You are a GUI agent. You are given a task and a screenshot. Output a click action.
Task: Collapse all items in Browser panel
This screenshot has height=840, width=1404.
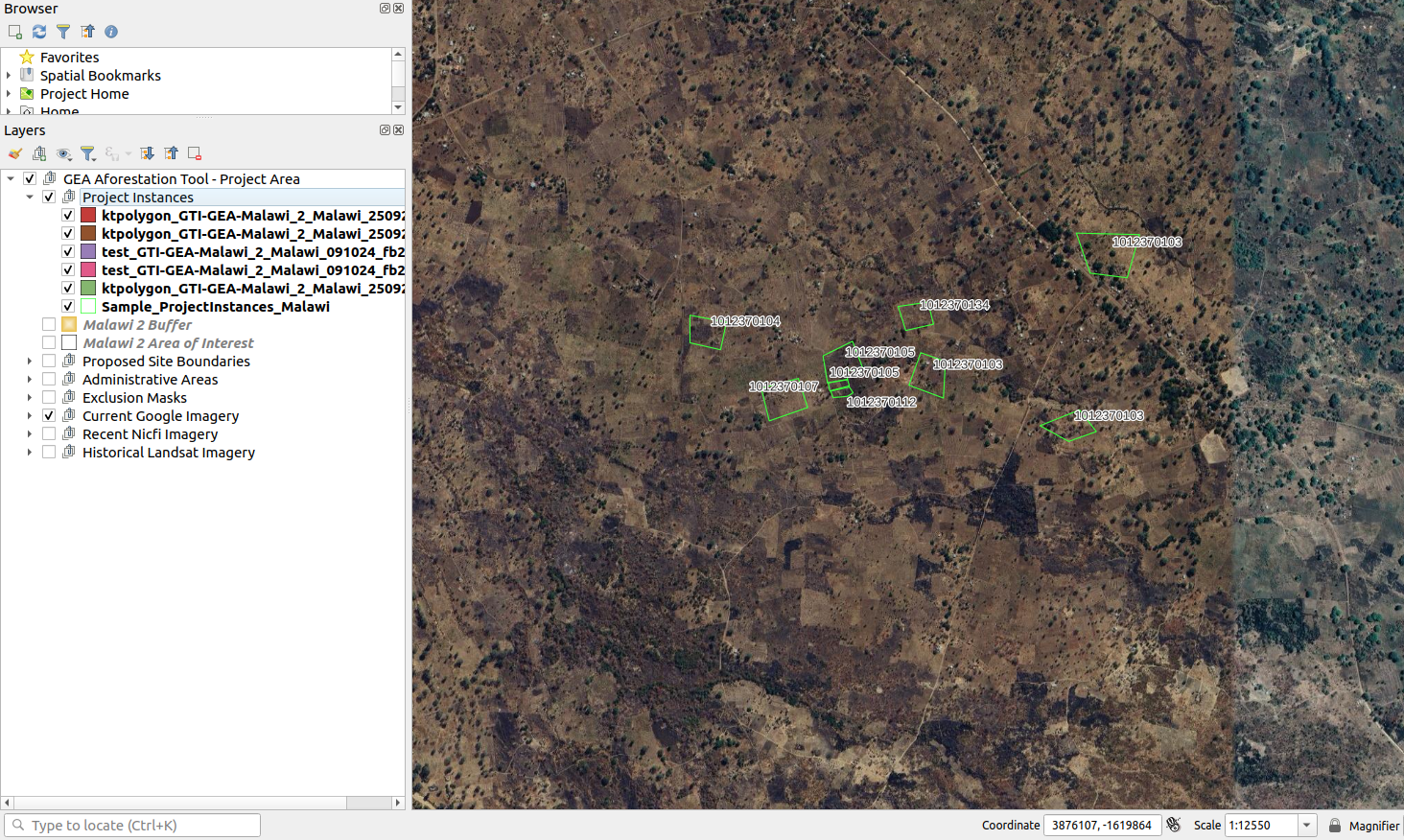coord(87,32)
